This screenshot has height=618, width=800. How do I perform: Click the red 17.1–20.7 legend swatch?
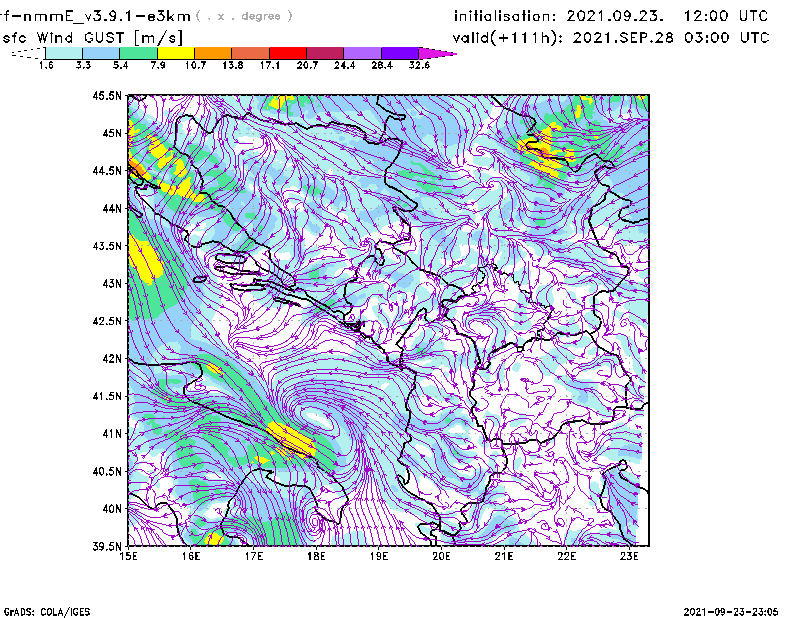[288, 53]
